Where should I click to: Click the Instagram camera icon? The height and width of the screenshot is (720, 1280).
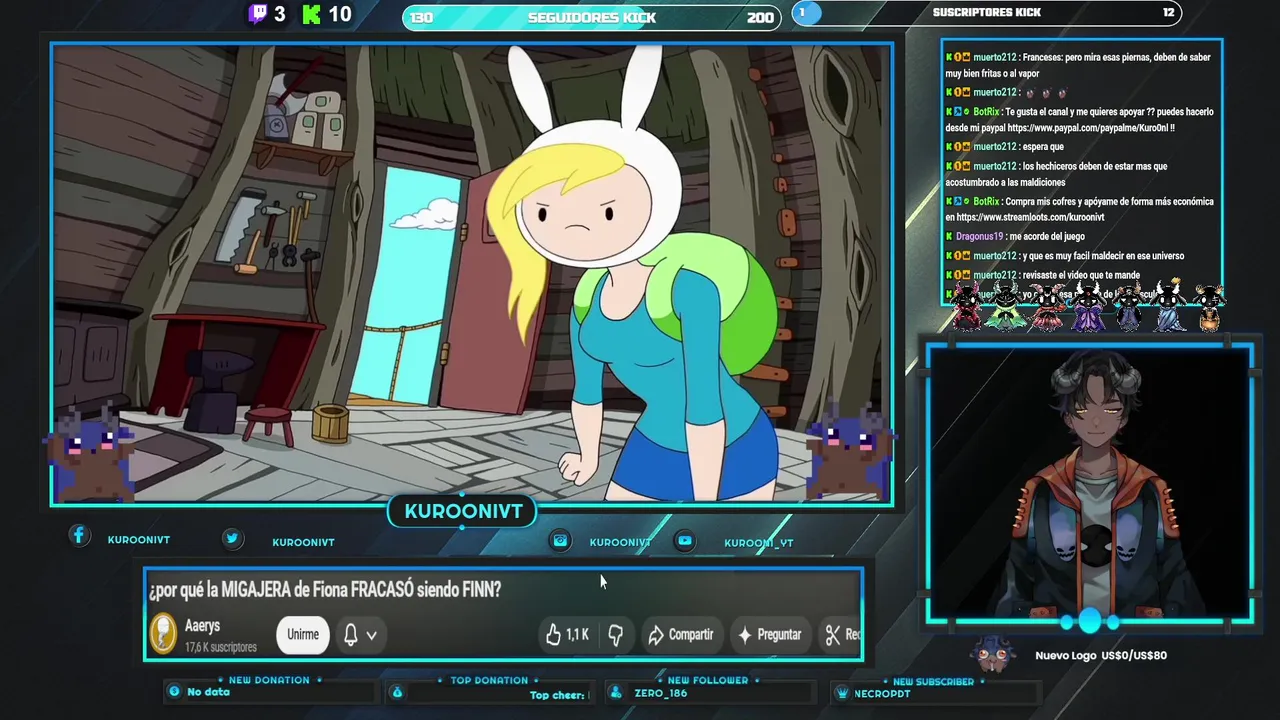pos(560,541)
